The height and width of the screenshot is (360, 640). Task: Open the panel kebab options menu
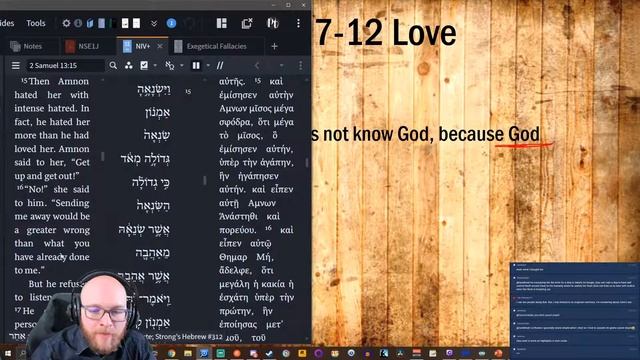301,65
